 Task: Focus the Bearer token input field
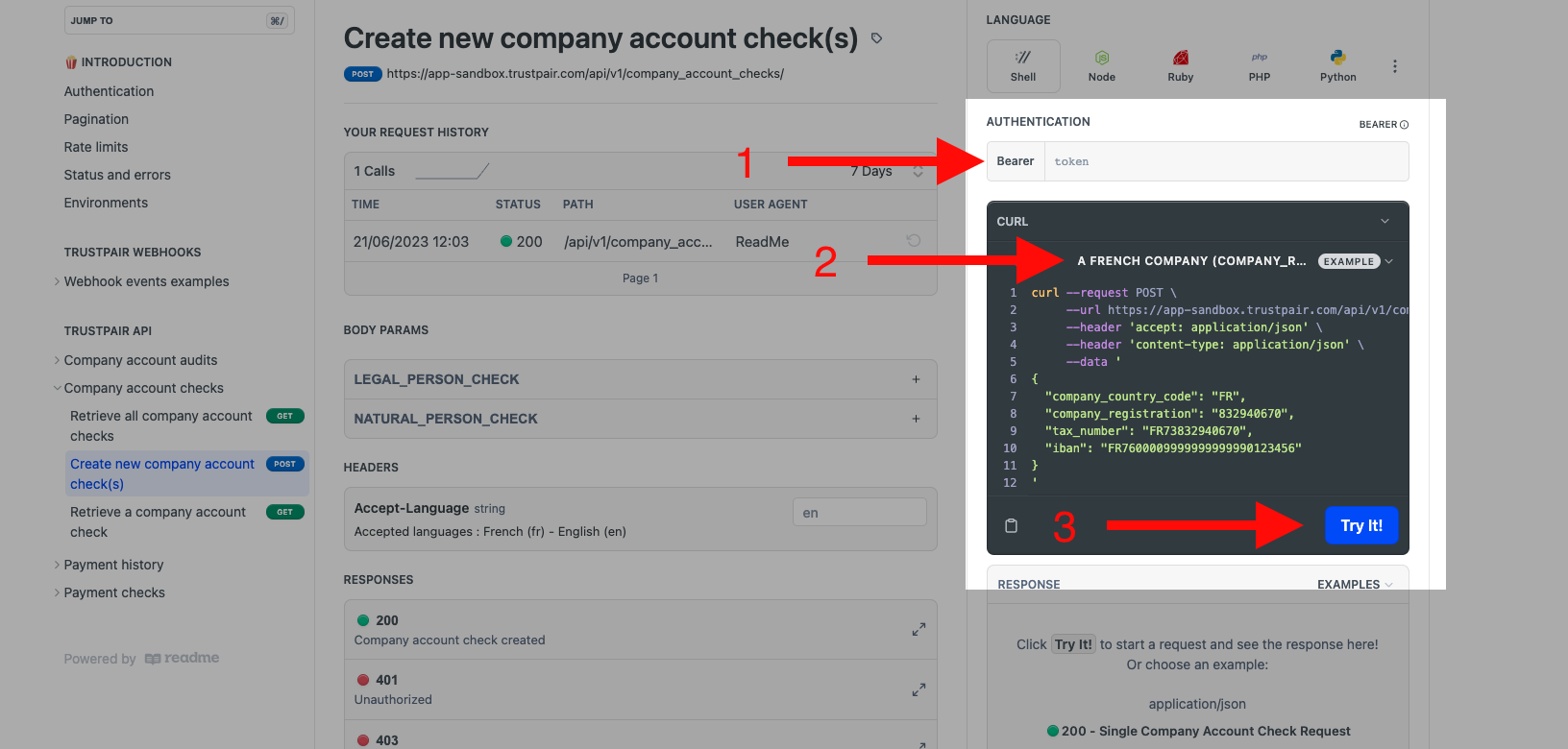click(x=1226, y=161)
